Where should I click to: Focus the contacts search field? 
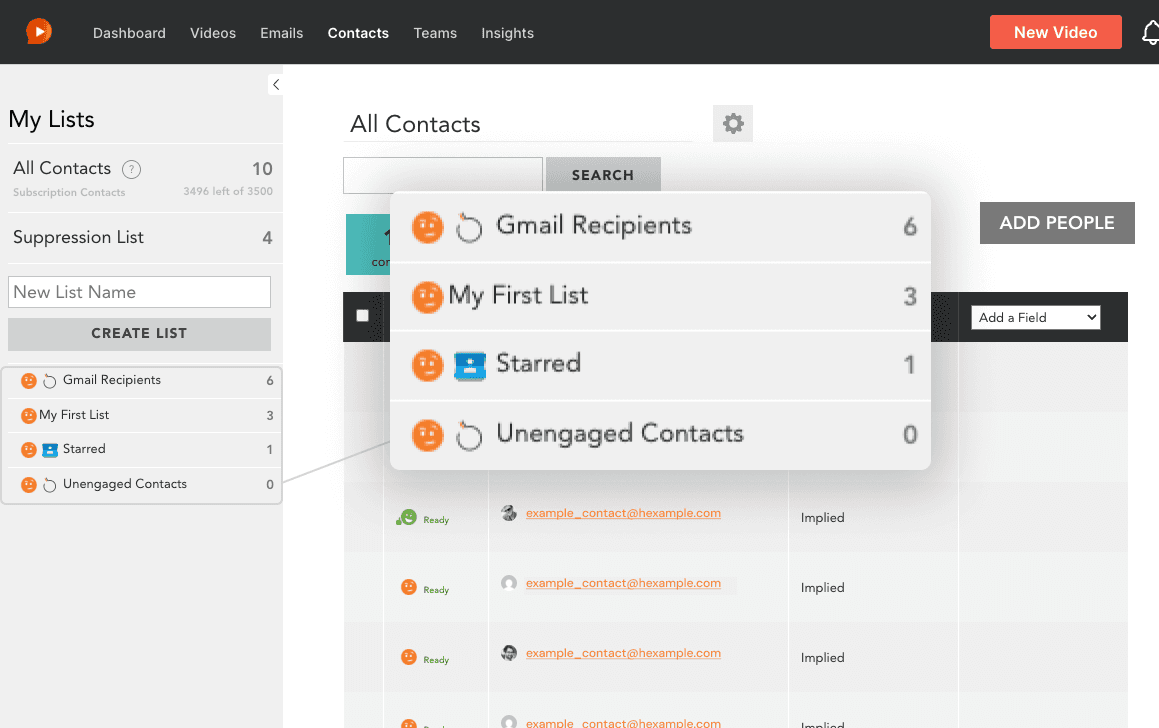(443, 175)
